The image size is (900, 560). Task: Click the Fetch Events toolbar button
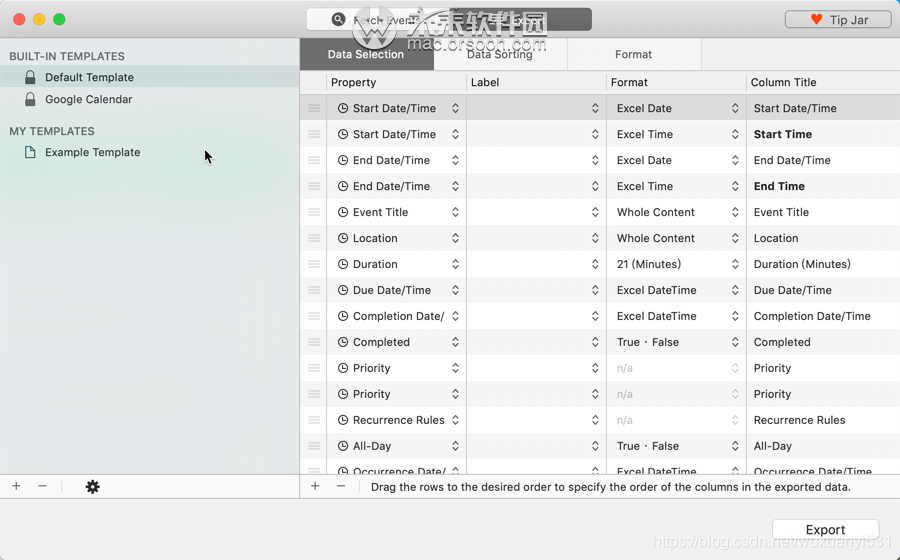[378, 20]
